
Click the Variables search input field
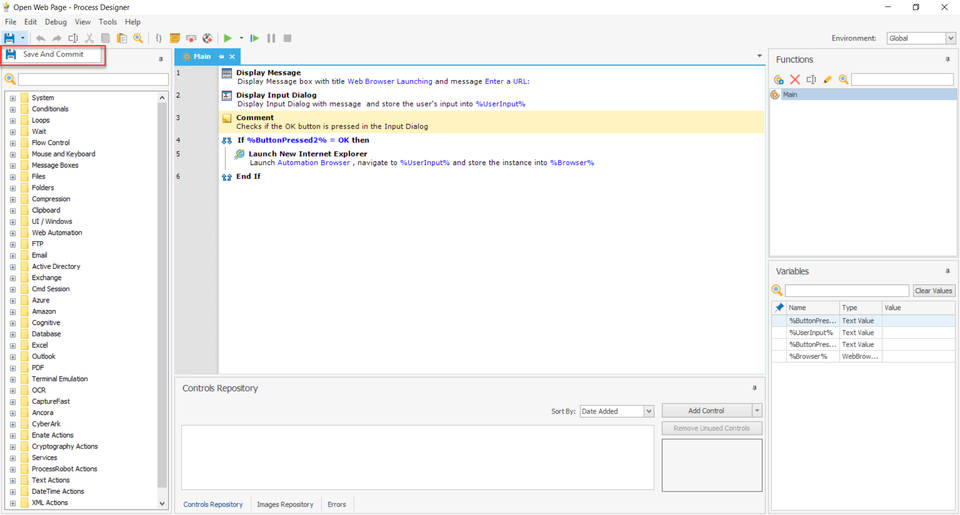coord(847,291)
